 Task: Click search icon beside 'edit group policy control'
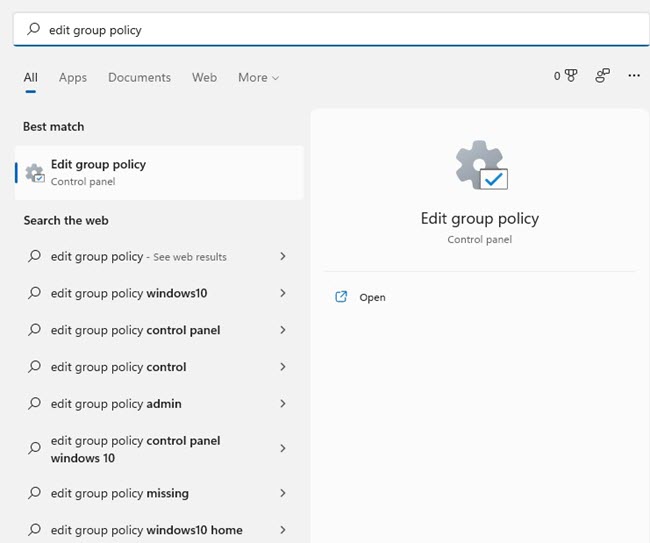[34, 367]
